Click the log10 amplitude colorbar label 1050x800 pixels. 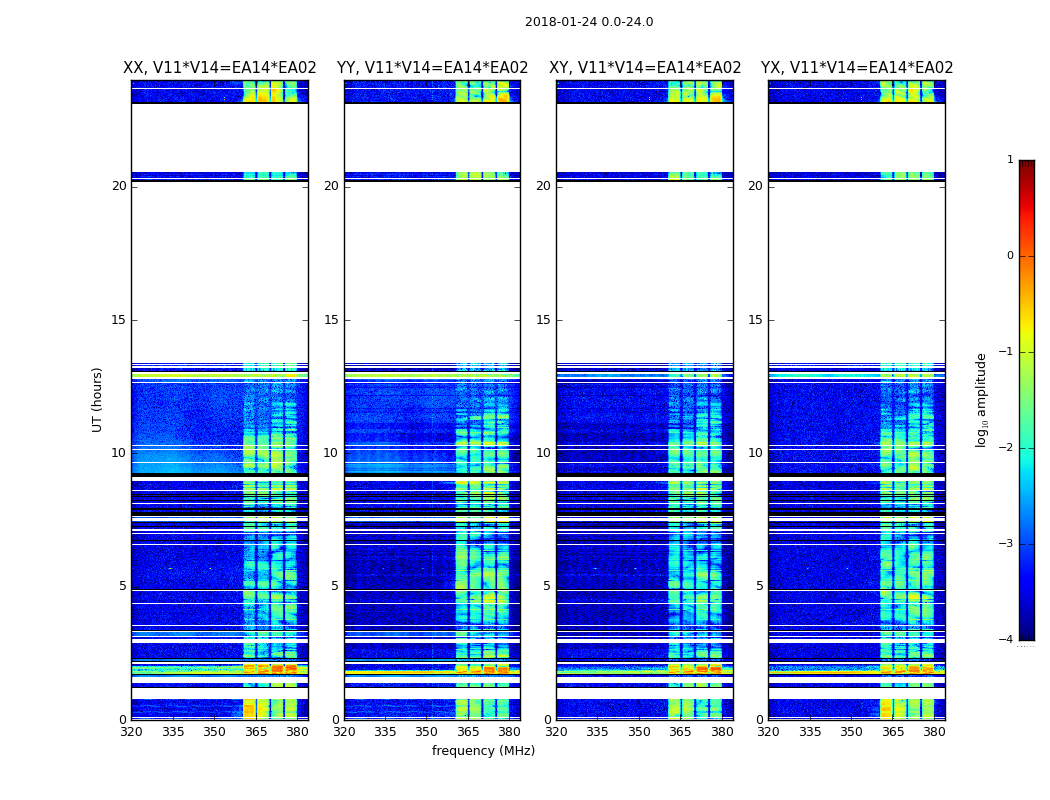[x=982, y=399]
